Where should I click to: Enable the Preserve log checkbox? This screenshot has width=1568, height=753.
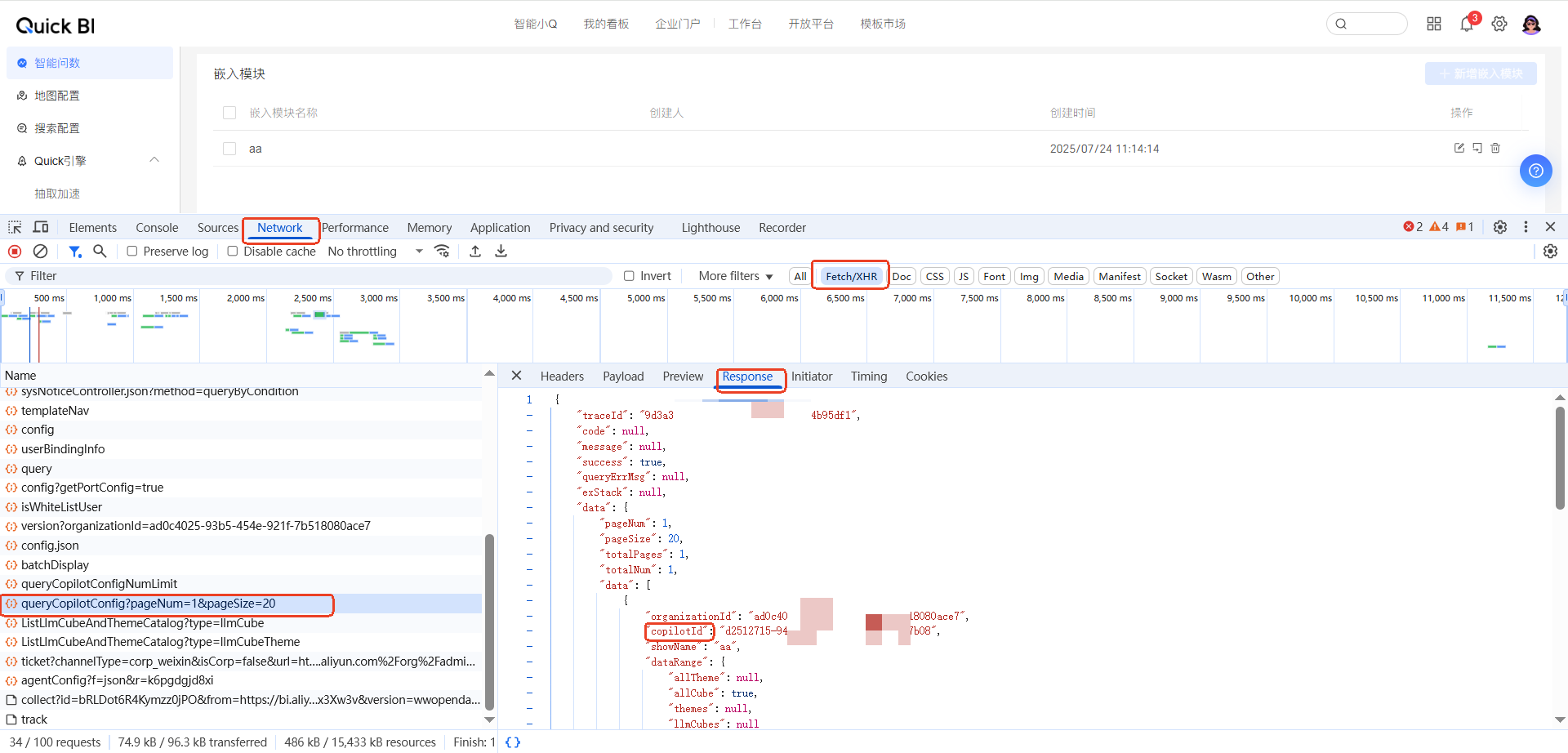point(132,252)
